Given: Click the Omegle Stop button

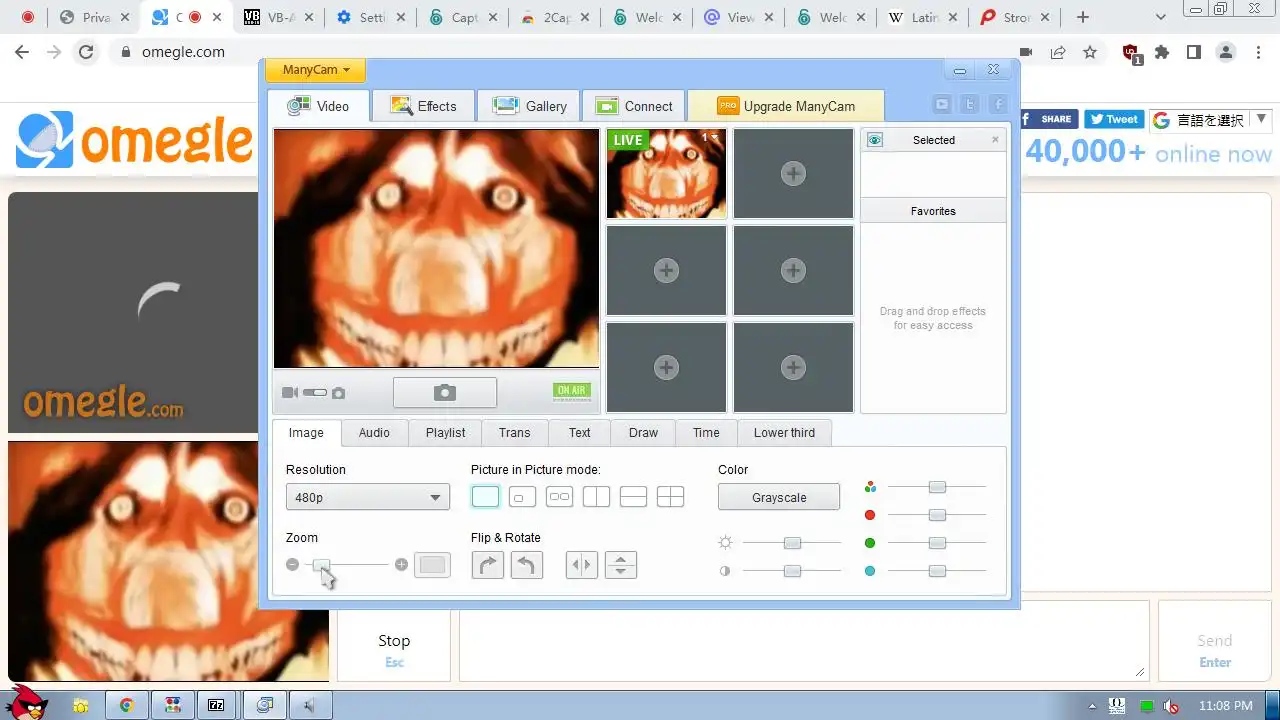Looking at the screenshot, I should 394,641.
